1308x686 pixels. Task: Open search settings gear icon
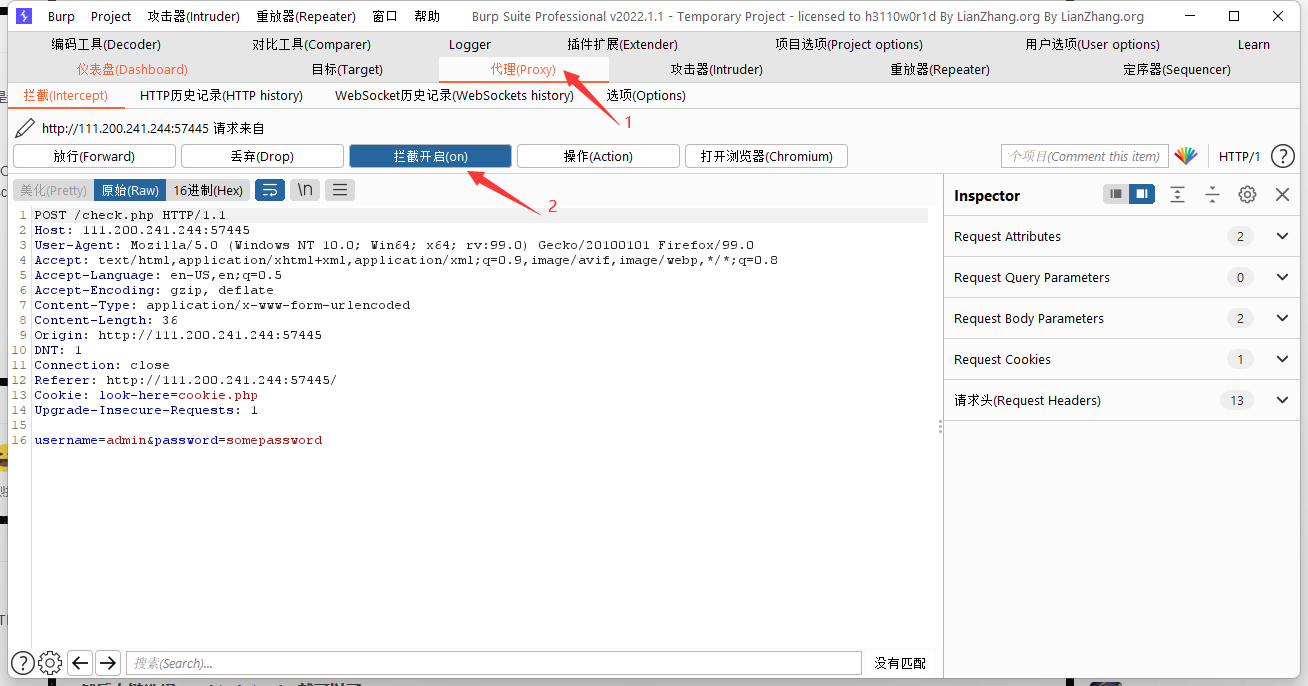tap(50, 662)
